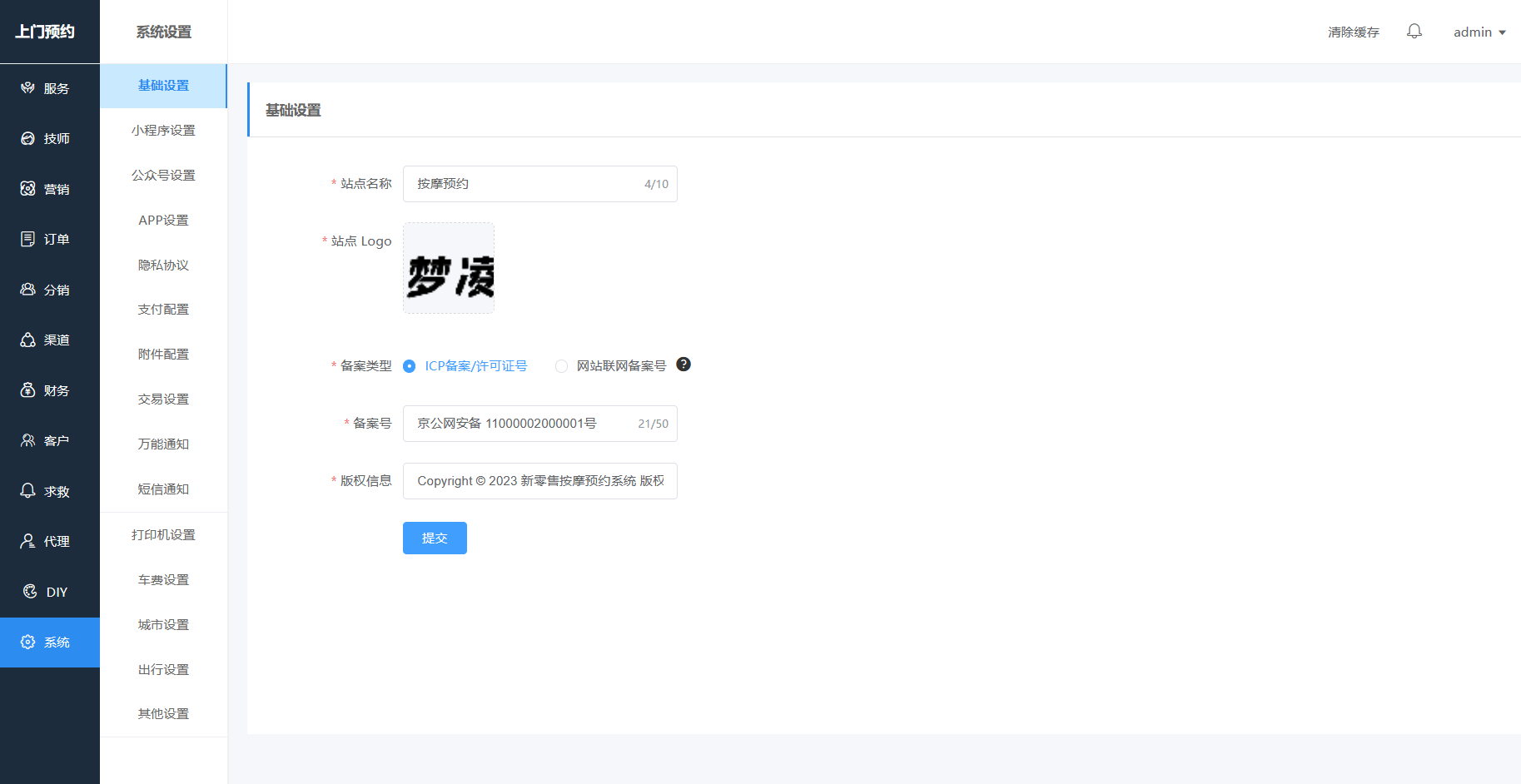Viewport: 1521px width, 784px height.
Task: Focus the 站点名称 input field
Action: [x=524, y=184]
